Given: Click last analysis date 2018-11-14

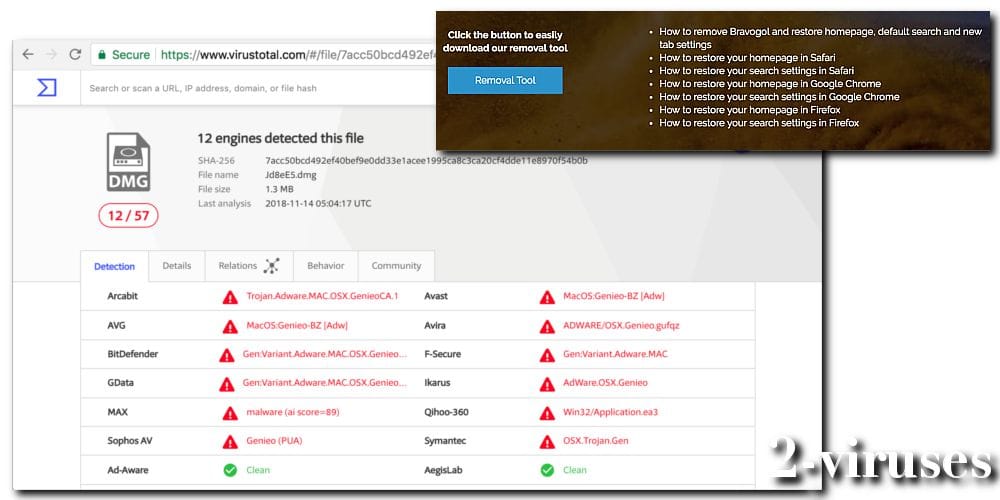Looking at the screenshot, I should [x=318, y=204].
